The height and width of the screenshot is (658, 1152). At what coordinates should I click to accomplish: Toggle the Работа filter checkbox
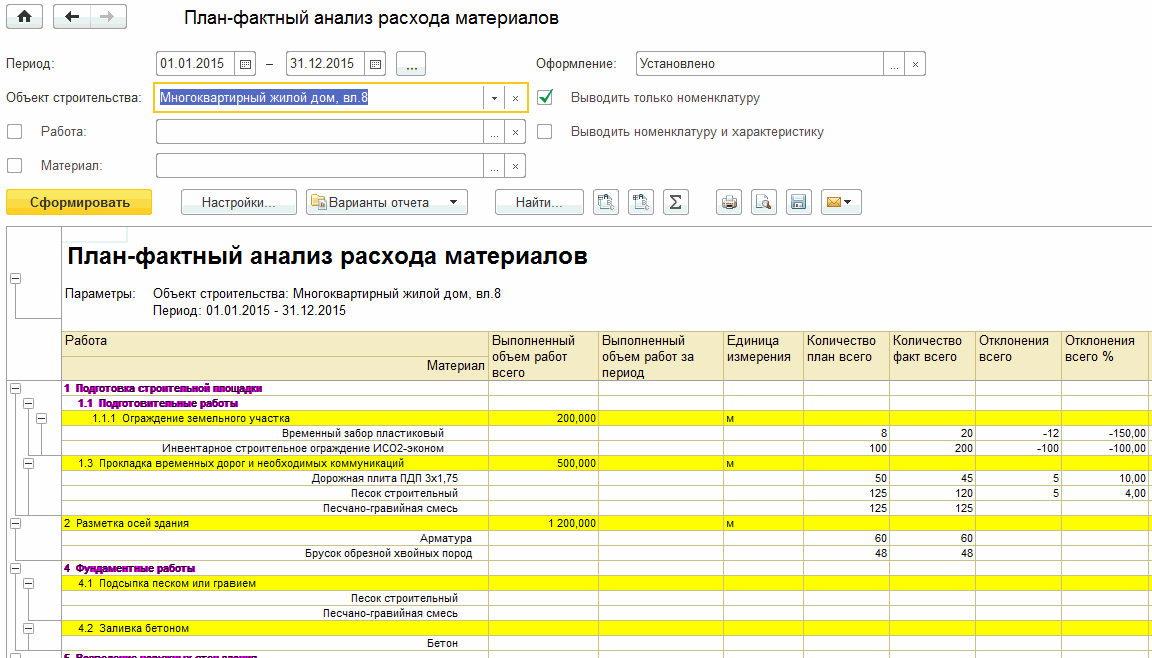(x=15, y=131)
